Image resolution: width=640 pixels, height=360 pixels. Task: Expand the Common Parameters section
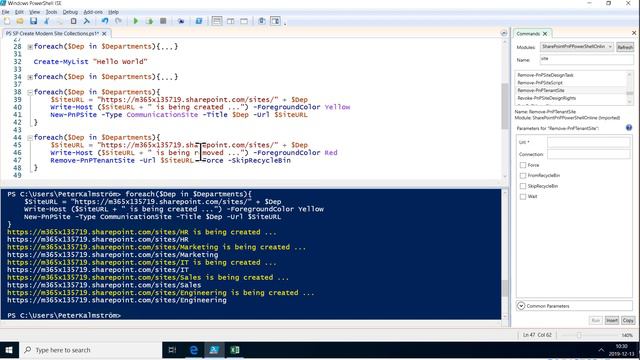(521, 306)
